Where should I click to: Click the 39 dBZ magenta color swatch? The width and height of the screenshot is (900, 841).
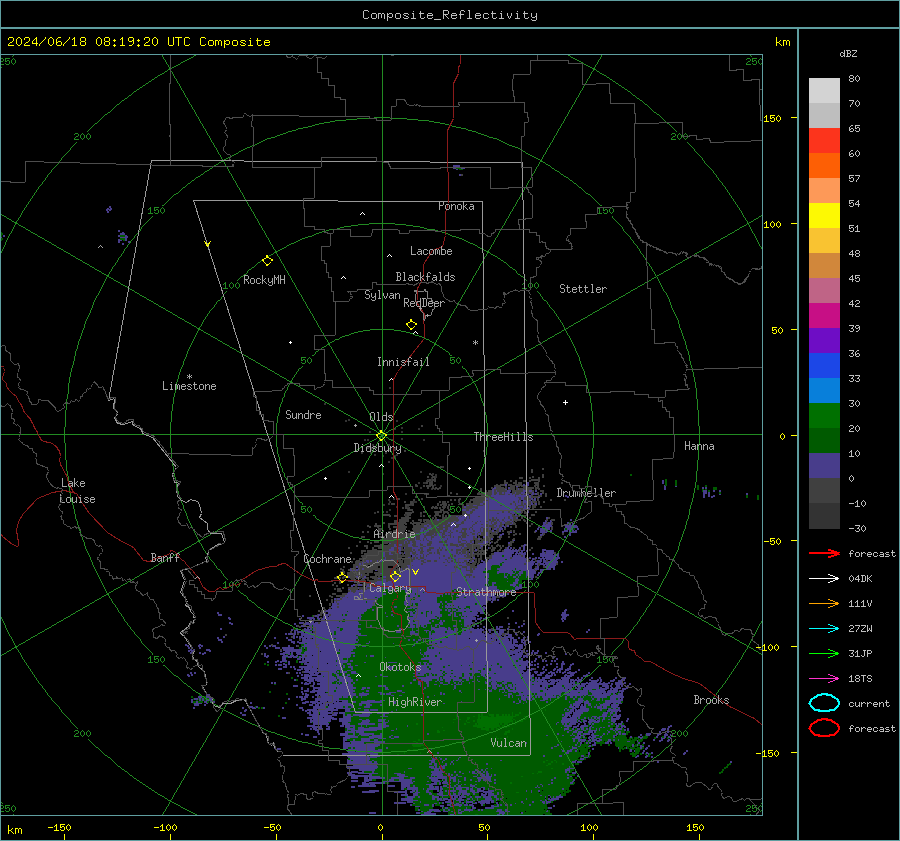tap(824, 316)
